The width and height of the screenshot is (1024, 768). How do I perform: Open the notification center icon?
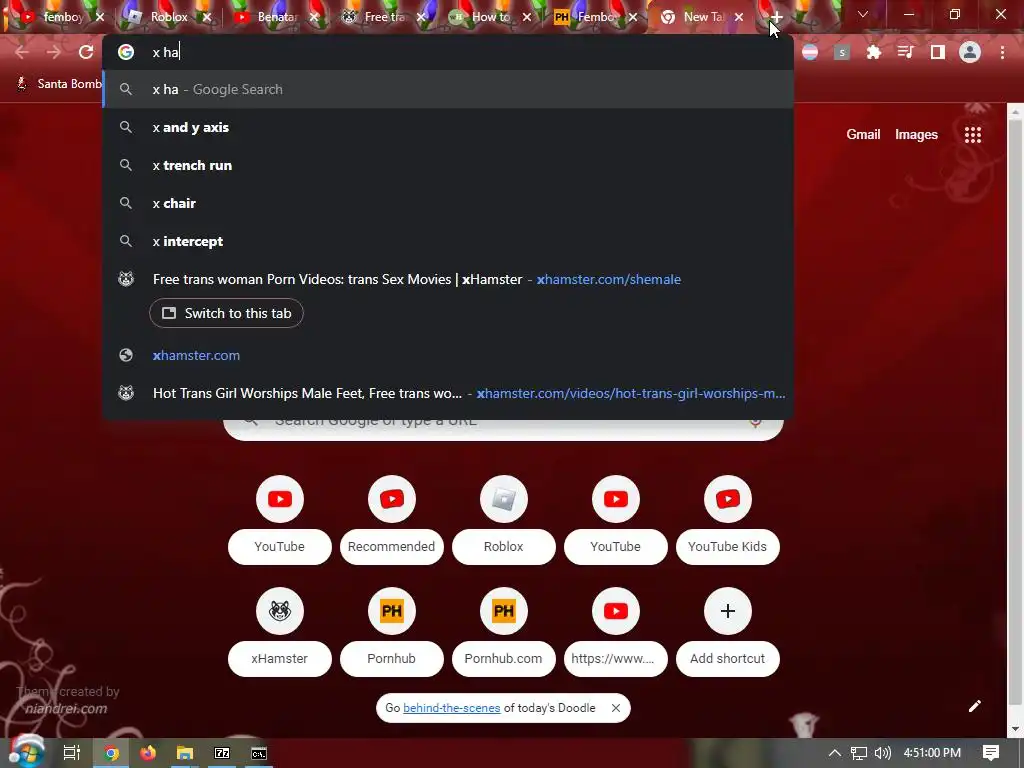pyautogui.click(x=991, y=753)
